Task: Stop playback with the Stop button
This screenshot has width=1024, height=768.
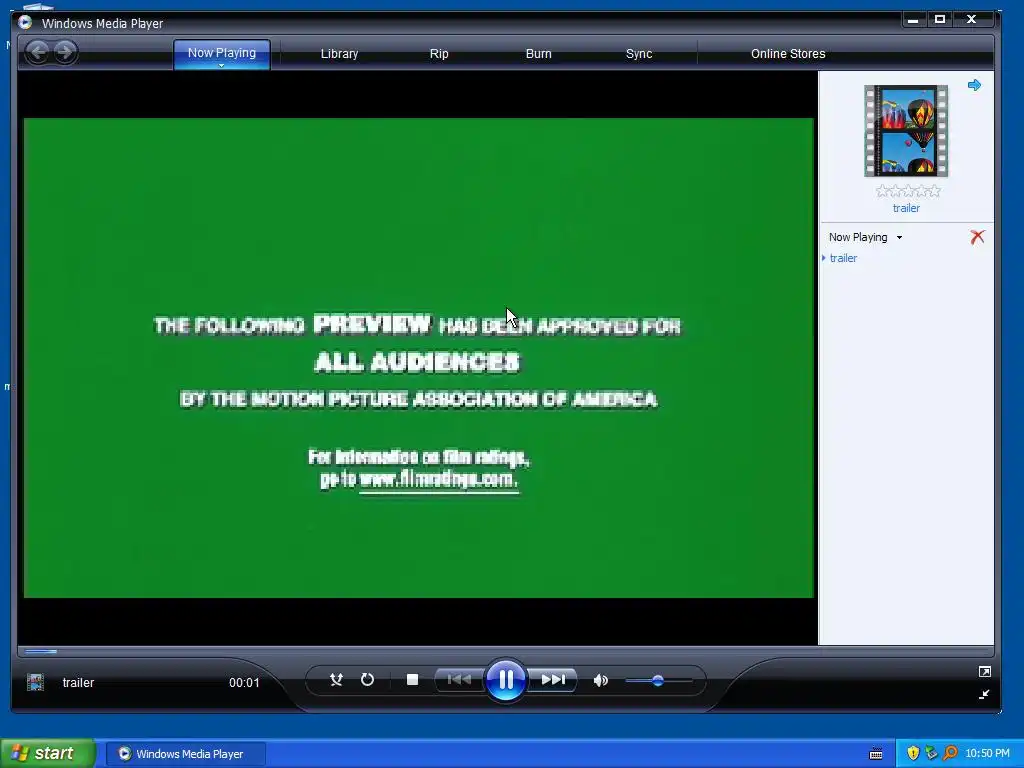Action: tap(412, 680)
